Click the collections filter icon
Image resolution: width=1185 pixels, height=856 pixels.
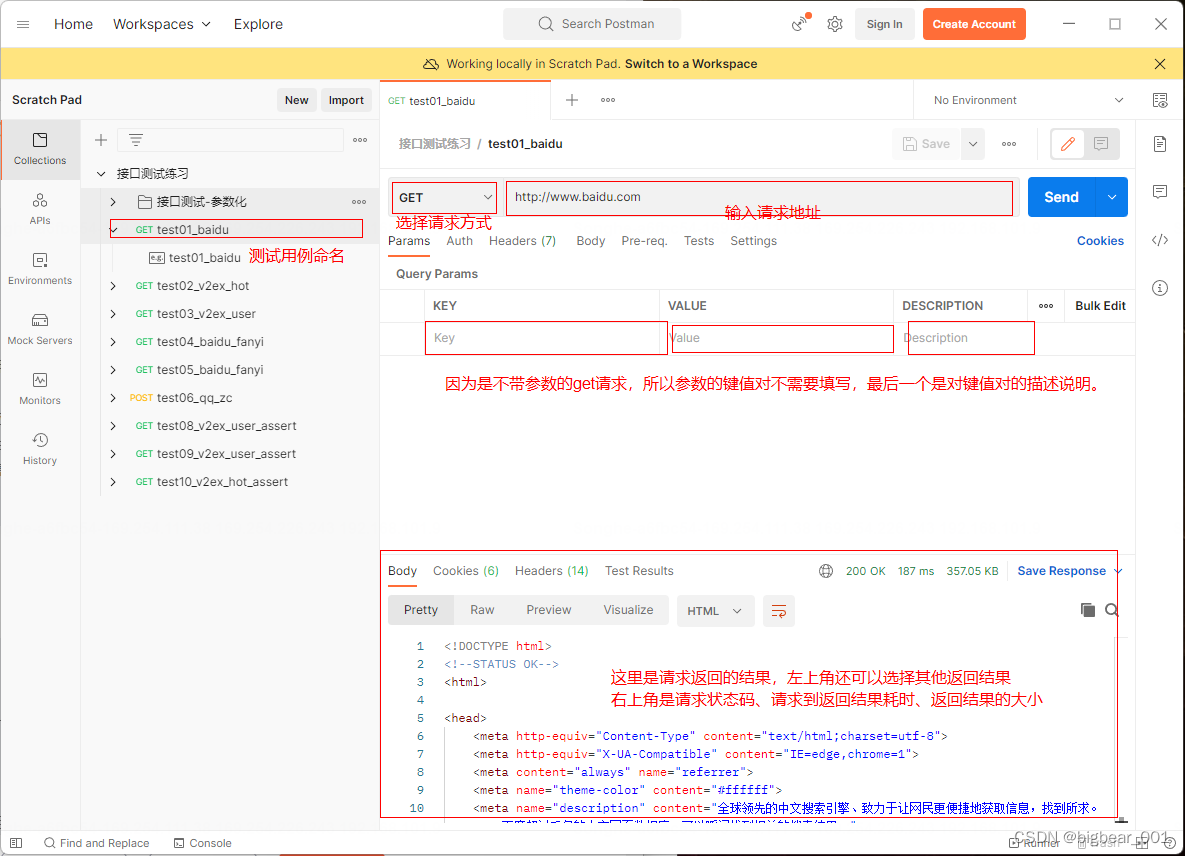136,140
